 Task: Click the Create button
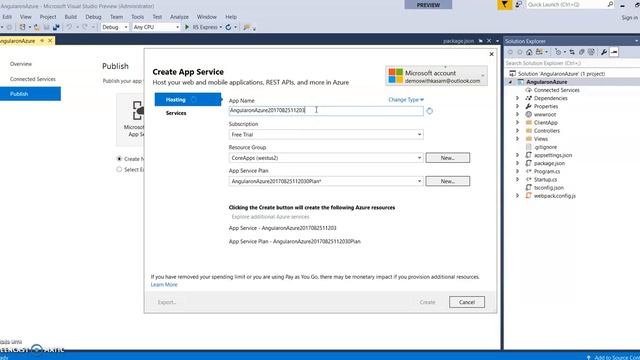pyautogui.click(x=427, y=302)
